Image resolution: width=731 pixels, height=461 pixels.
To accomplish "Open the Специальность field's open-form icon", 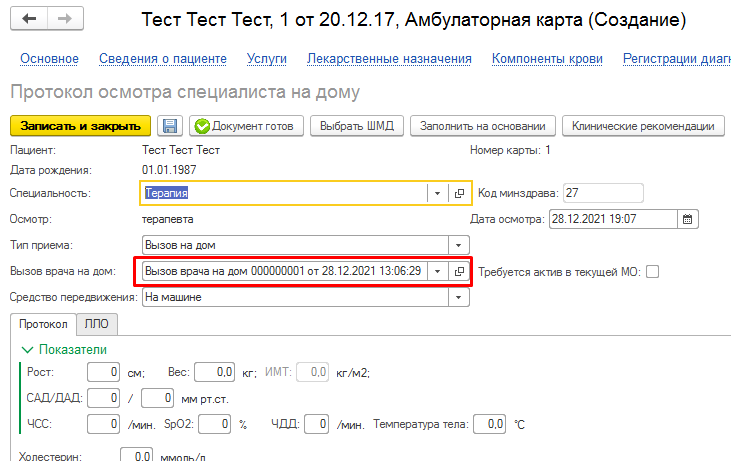I will tap(459, 193).
